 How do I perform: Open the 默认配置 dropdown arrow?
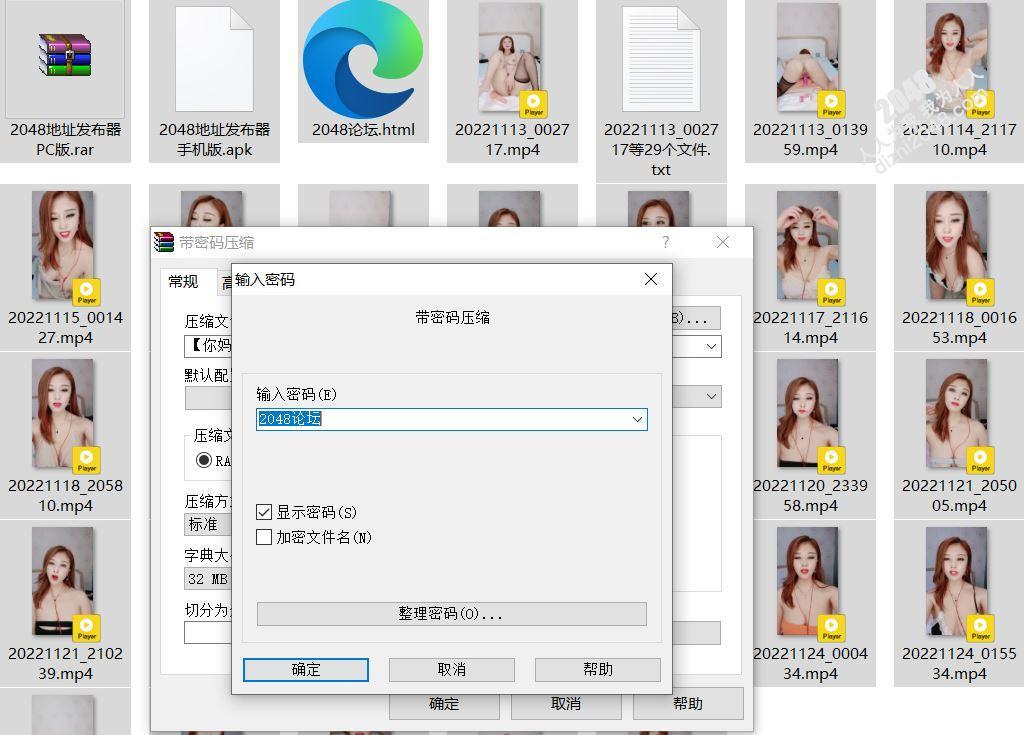(711, 396)
